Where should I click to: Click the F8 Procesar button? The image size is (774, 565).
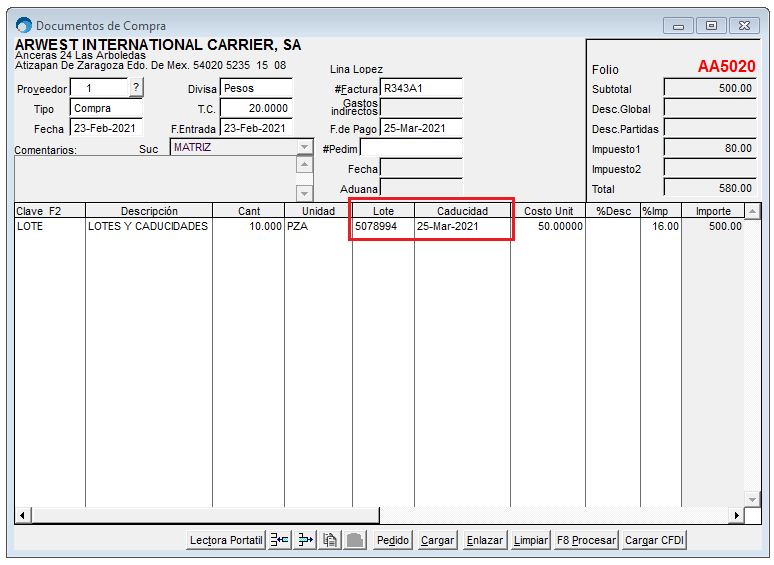click(586, 540)
